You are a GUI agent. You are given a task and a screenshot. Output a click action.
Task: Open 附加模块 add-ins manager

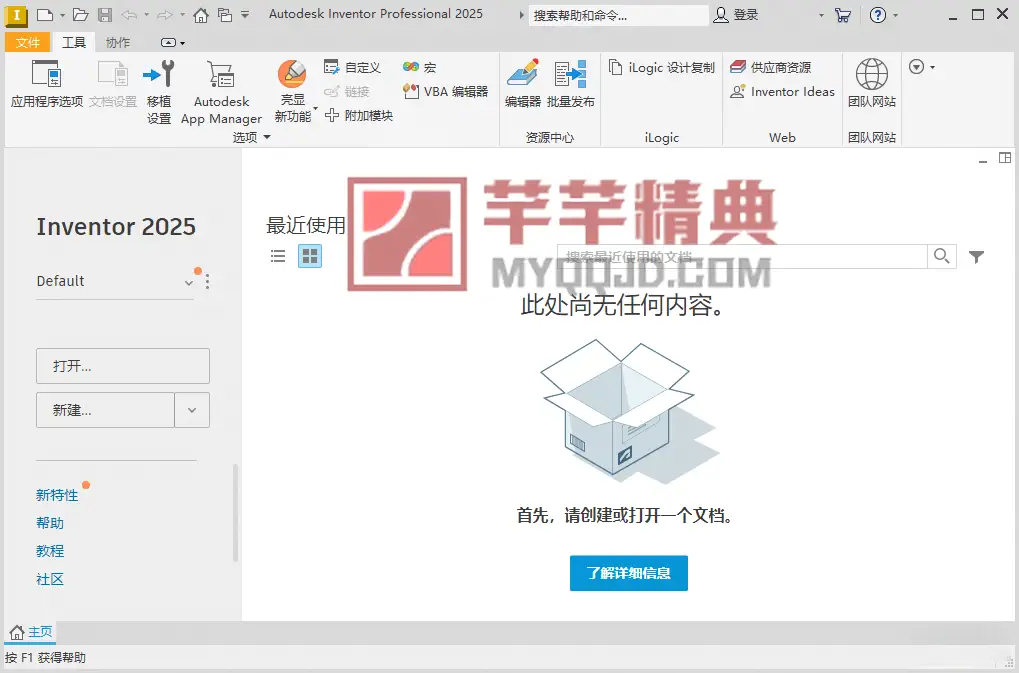[359, 116]
